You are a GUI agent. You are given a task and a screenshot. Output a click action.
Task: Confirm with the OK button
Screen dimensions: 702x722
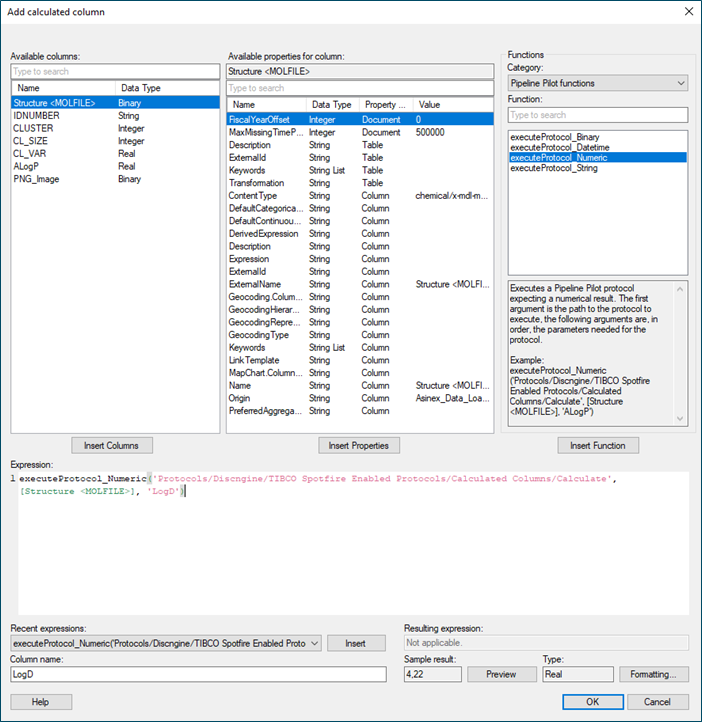coord(593,702)
